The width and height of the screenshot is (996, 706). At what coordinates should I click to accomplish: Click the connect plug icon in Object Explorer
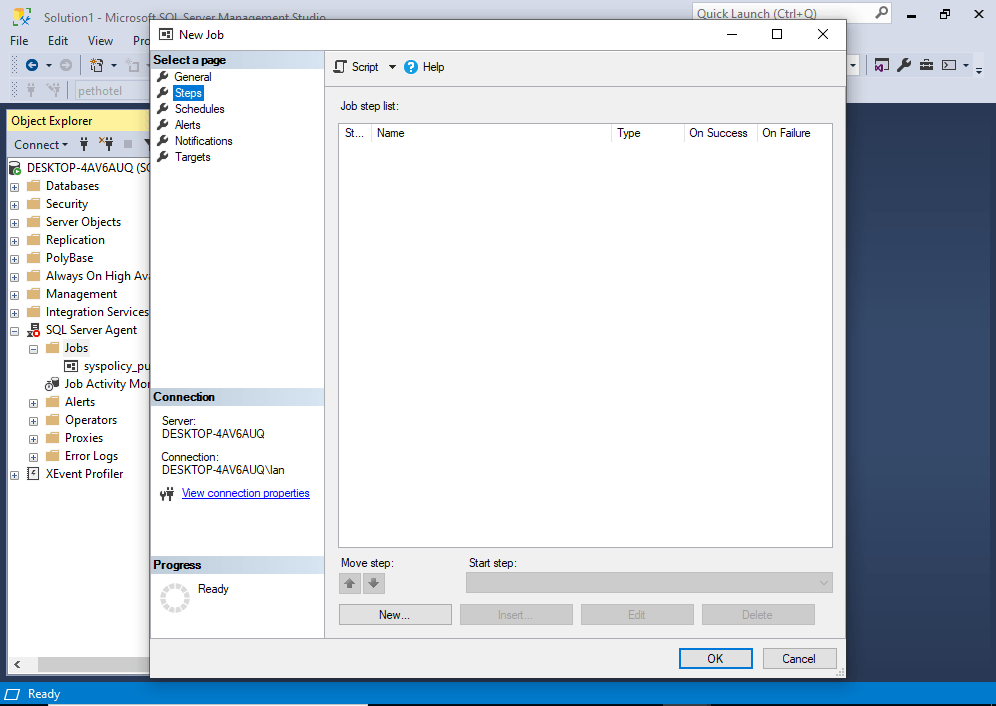(x=84, y=144)
